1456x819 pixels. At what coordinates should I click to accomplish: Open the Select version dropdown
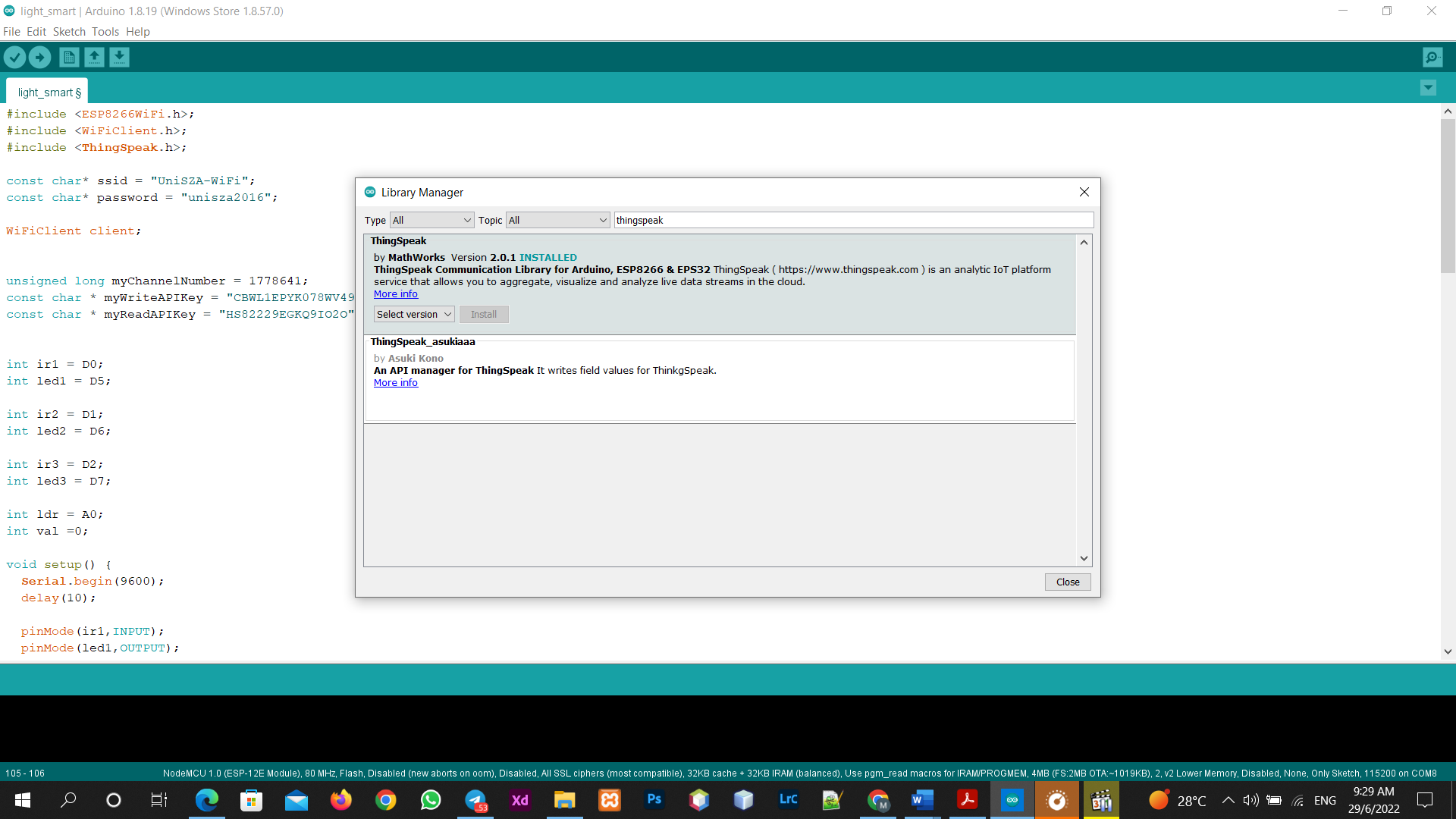(x=413, y=314)
